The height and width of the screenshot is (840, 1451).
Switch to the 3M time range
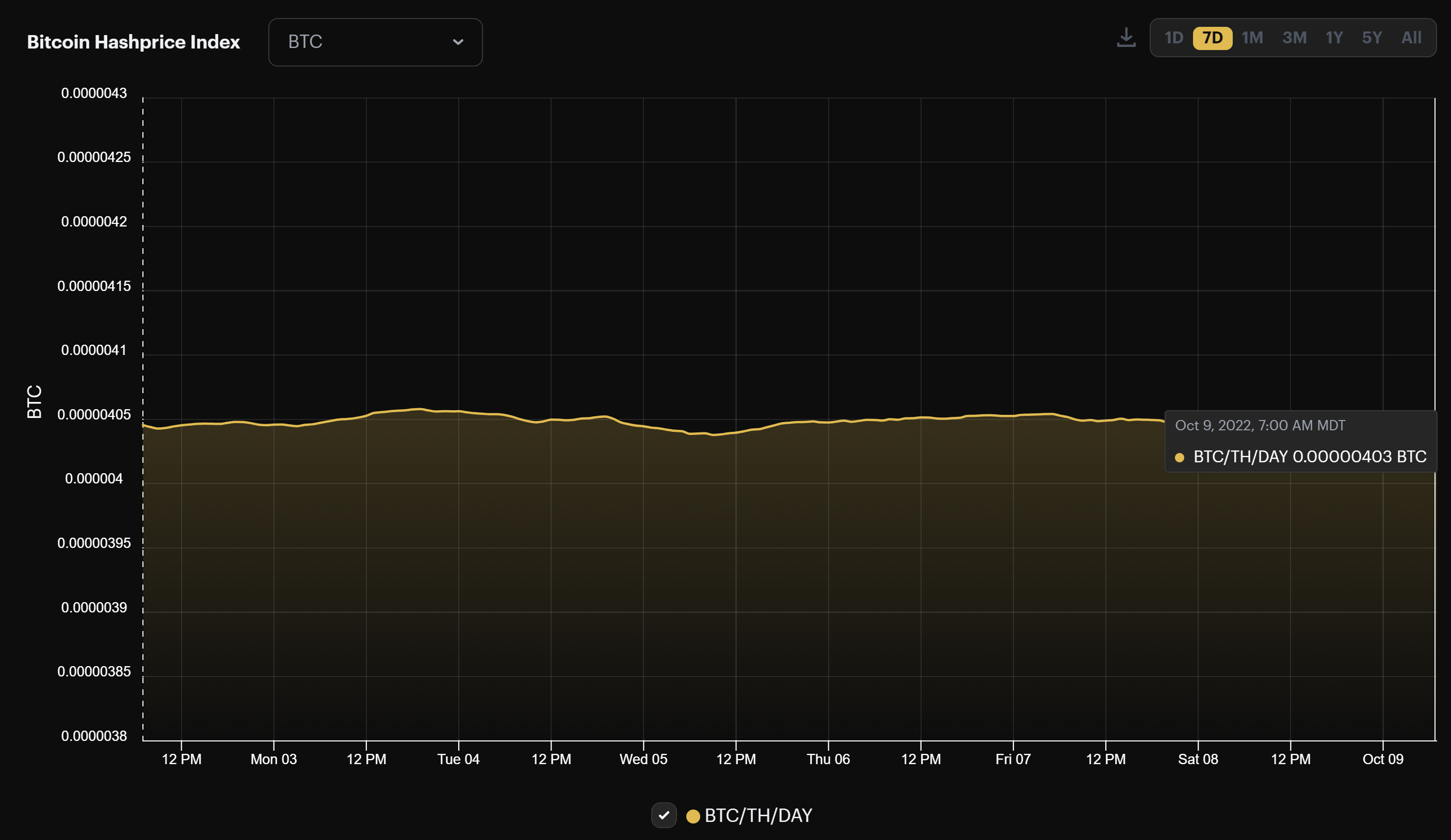pos(1294,38)
